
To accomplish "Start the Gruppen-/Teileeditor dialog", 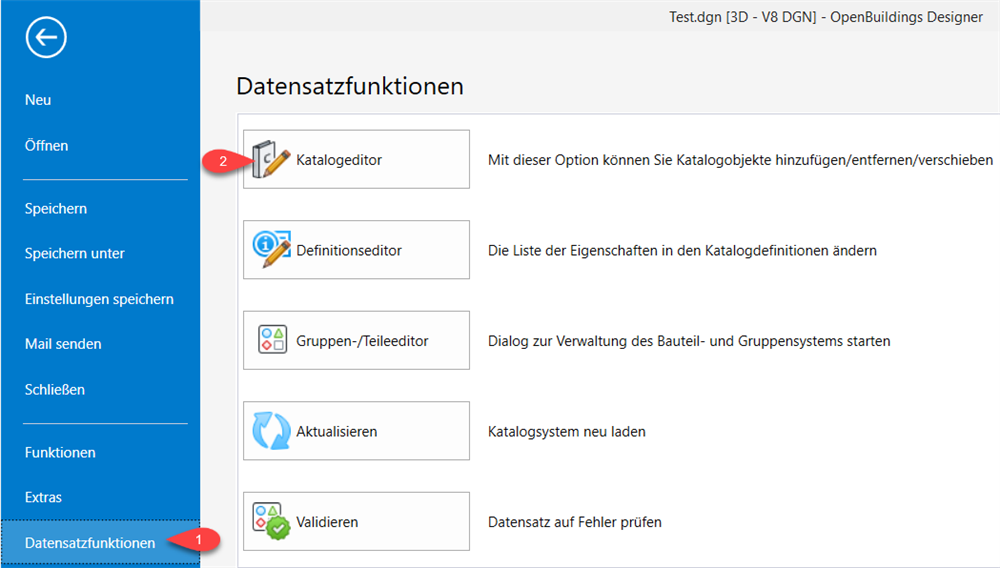I will (x=356, y=340).
